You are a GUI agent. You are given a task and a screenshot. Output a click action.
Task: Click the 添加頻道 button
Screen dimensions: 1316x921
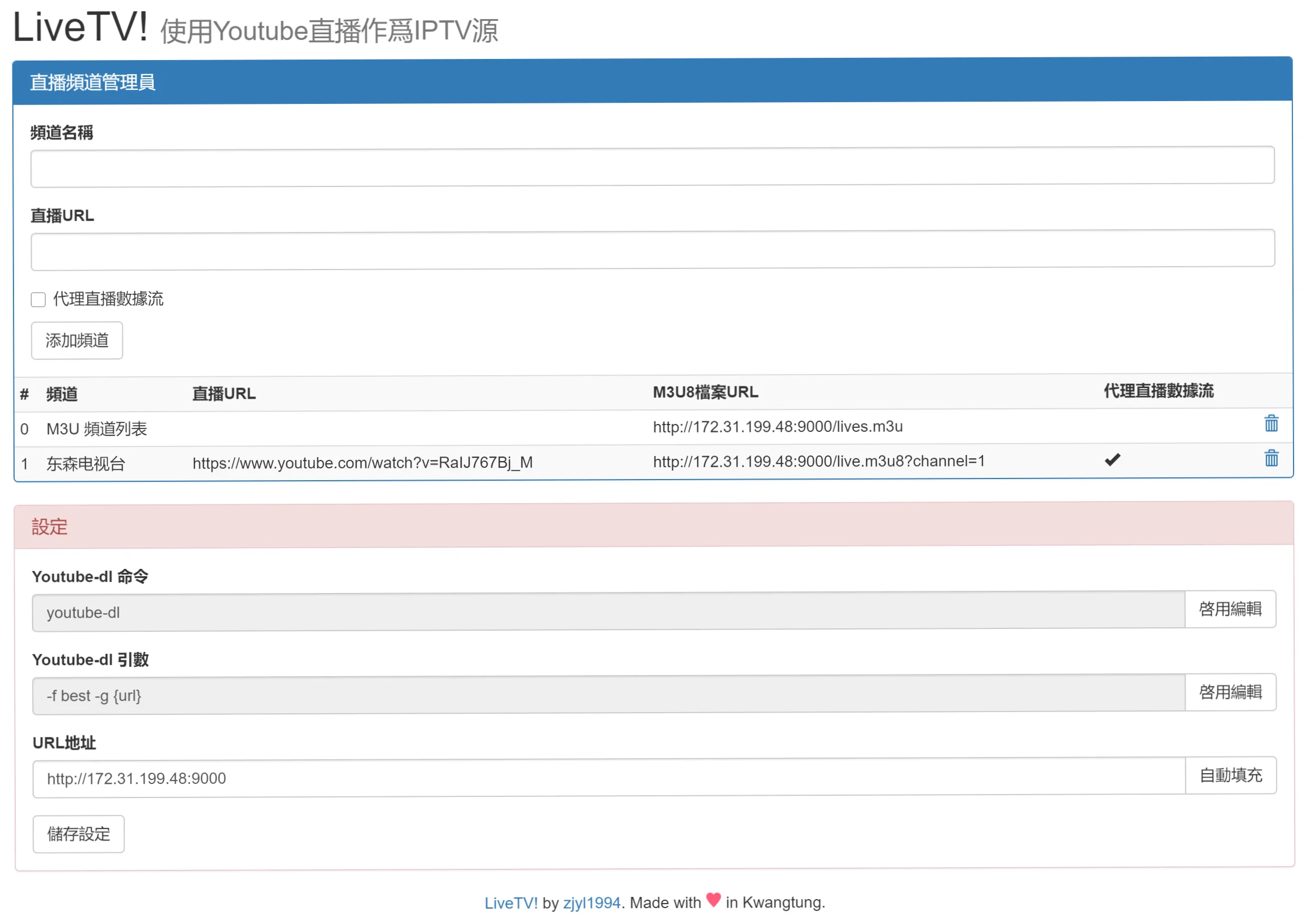77,340
